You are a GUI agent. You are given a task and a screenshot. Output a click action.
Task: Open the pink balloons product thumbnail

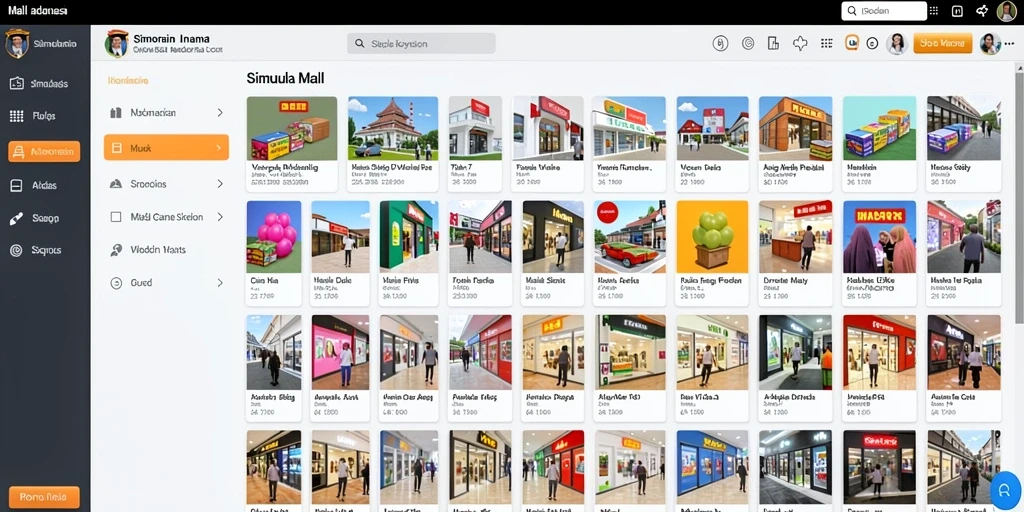click(x=274, y=236)
